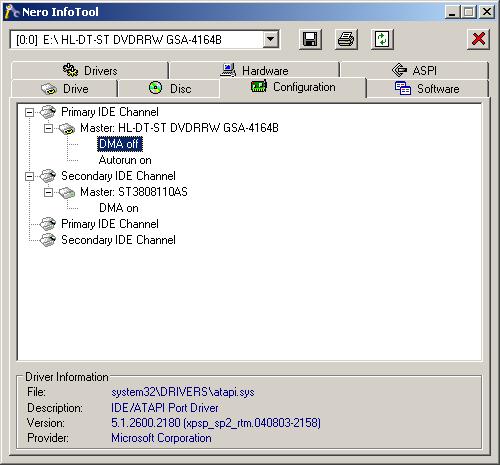Viewport: 500px width, 465px height.
Task: Click the ST3808110AS drive icon
Action: [x=67, y=192]
